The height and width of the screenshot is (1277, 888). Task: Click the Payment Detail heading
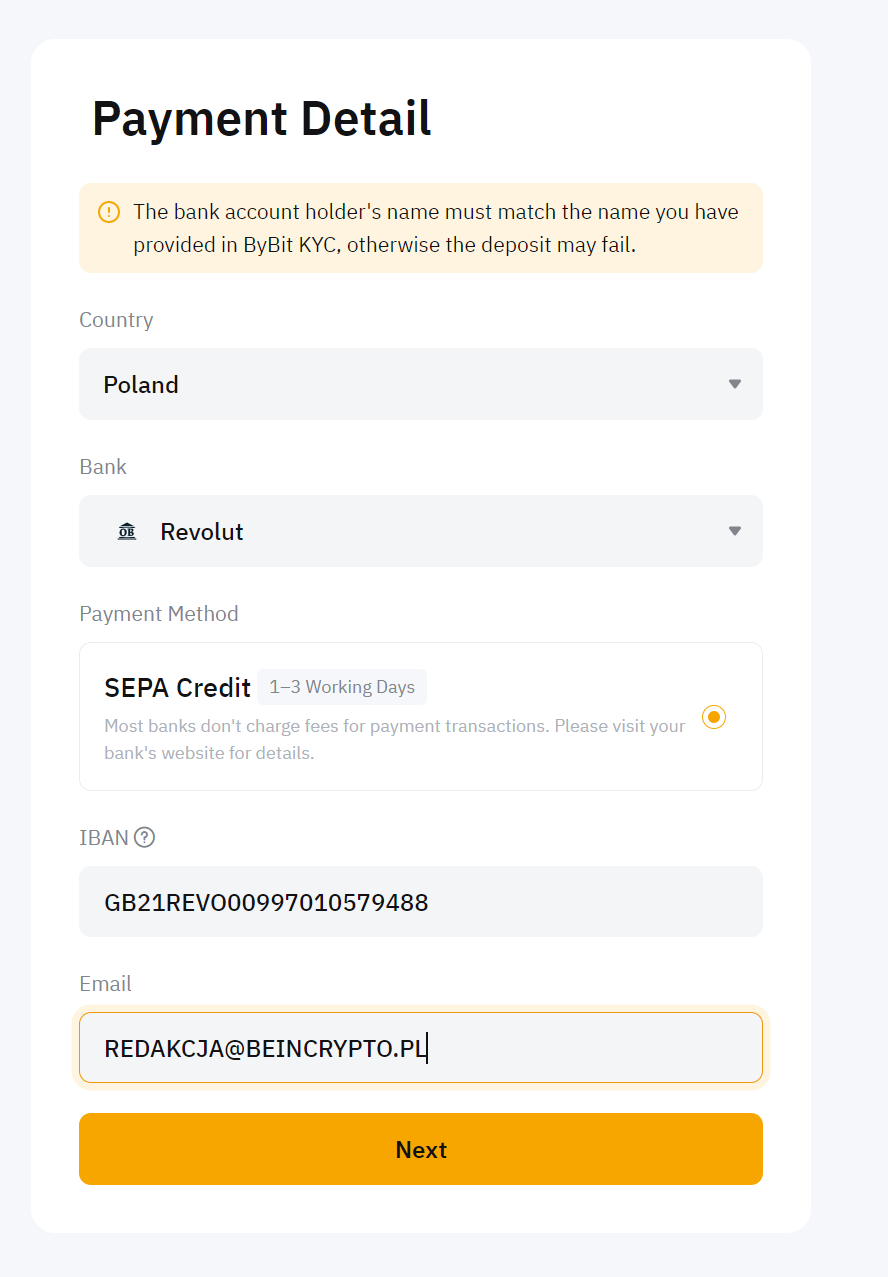[x=262, y=118]
